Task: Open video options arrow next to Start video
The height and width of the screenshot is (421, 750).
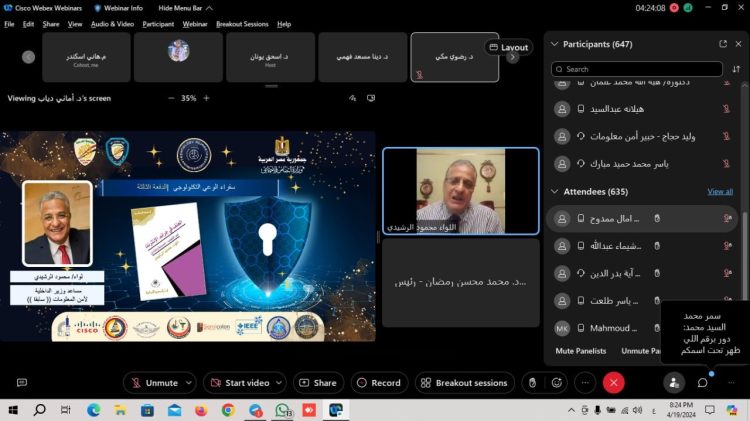Action: pyautogui.click(x=279, y=383)
